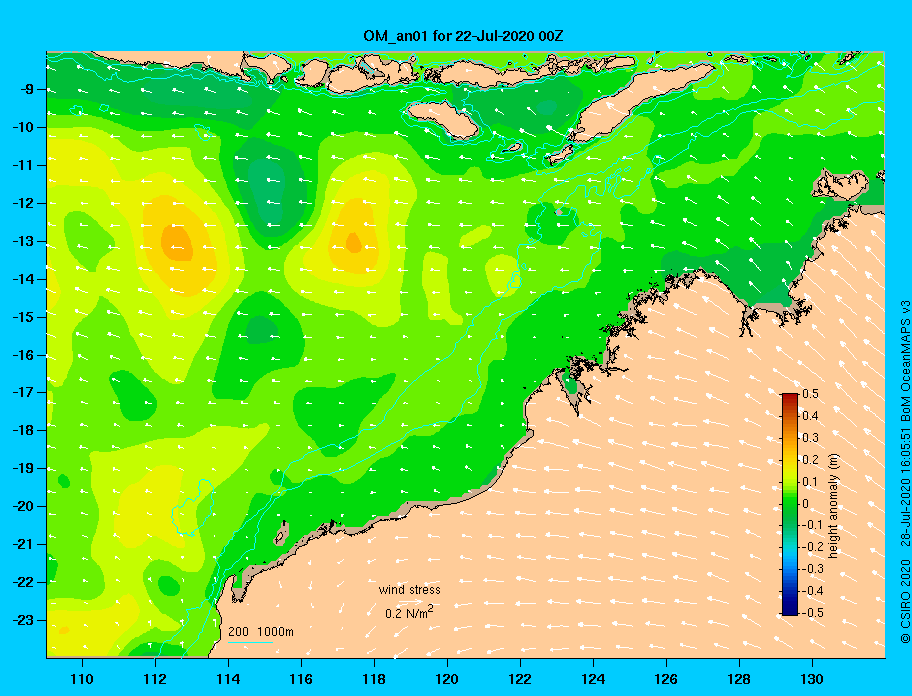Image resolution: width=912 pixels, height=696 pixels.
Task: Pick the '-20' latitude axis label
Action: pyautogui.click(x=23, y=506)
